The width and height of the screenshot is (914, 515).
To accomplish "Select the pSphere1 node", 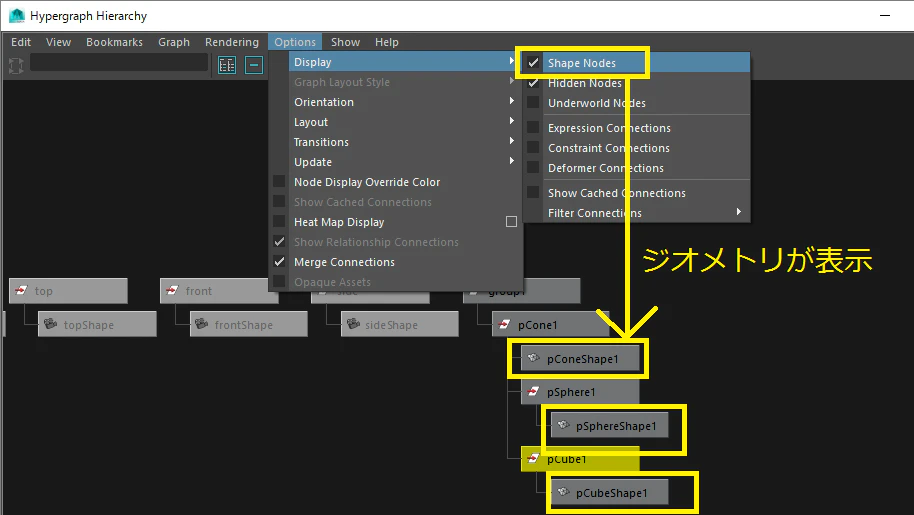I will [x=580, y=391].
